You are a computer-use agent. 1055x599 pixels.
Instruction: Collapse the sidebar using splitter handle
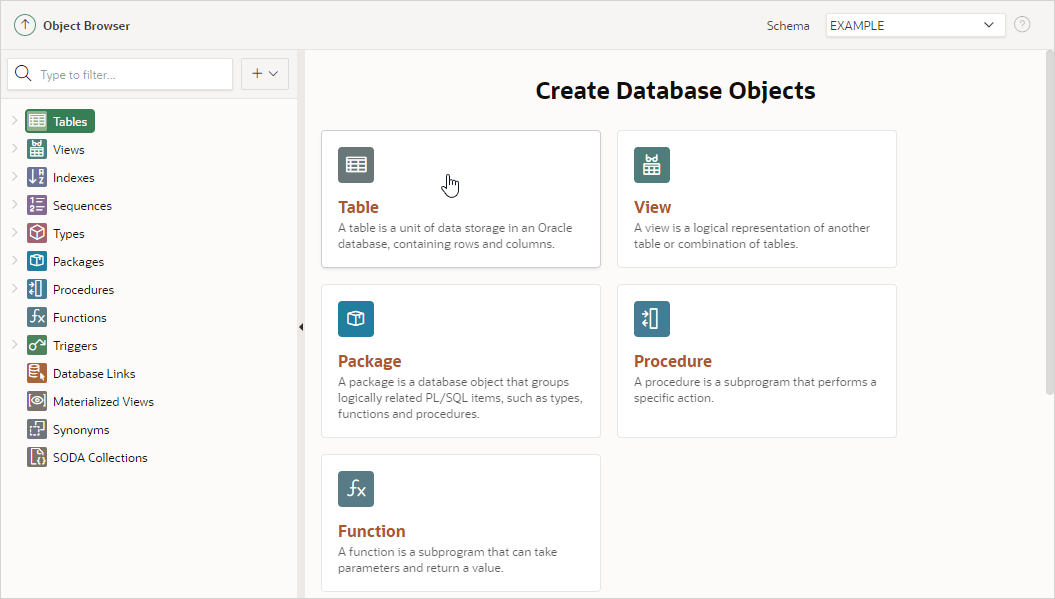pos(301,327)
